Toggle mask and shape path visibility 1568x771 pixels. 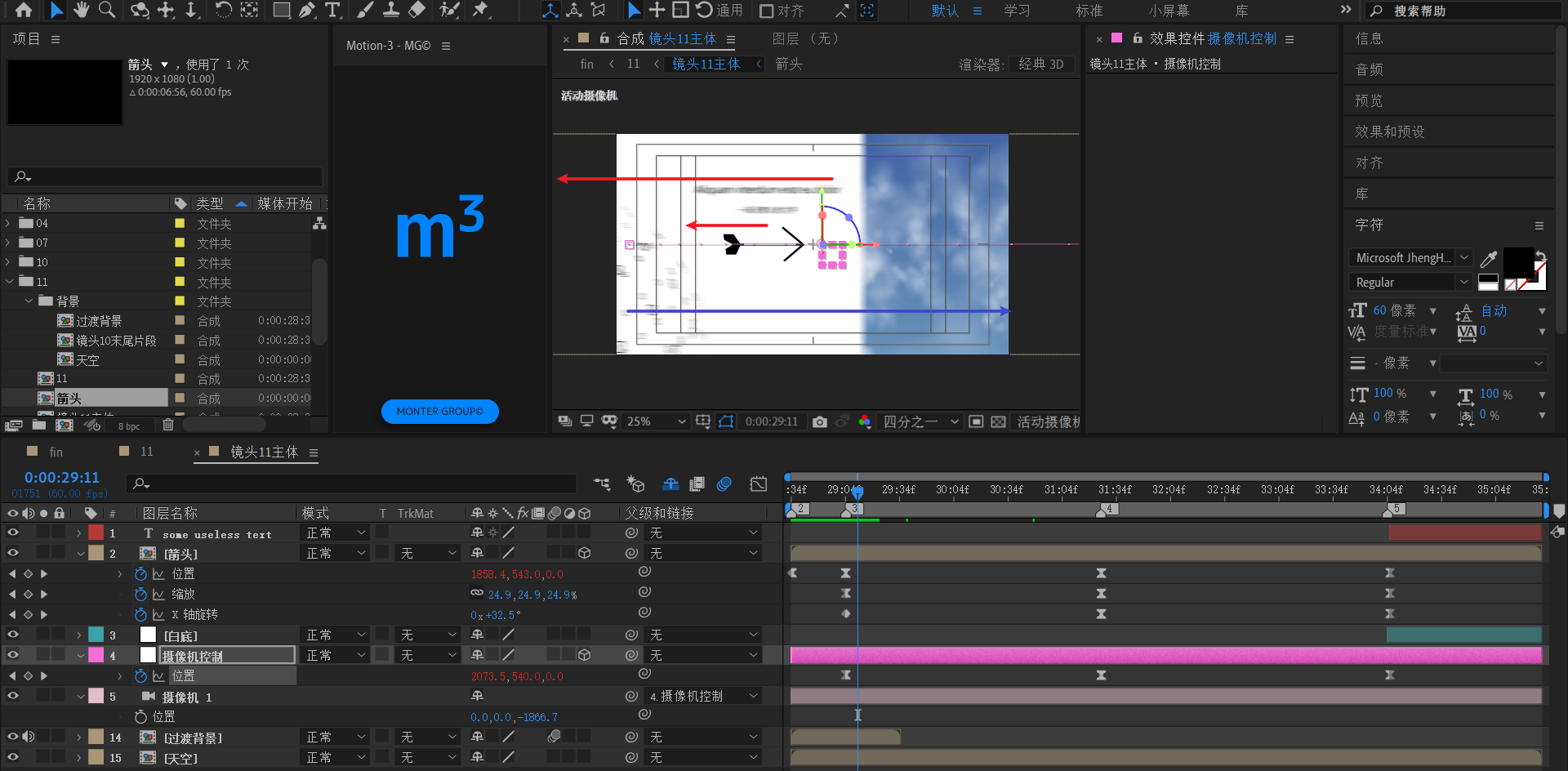(x=725, y=421)
